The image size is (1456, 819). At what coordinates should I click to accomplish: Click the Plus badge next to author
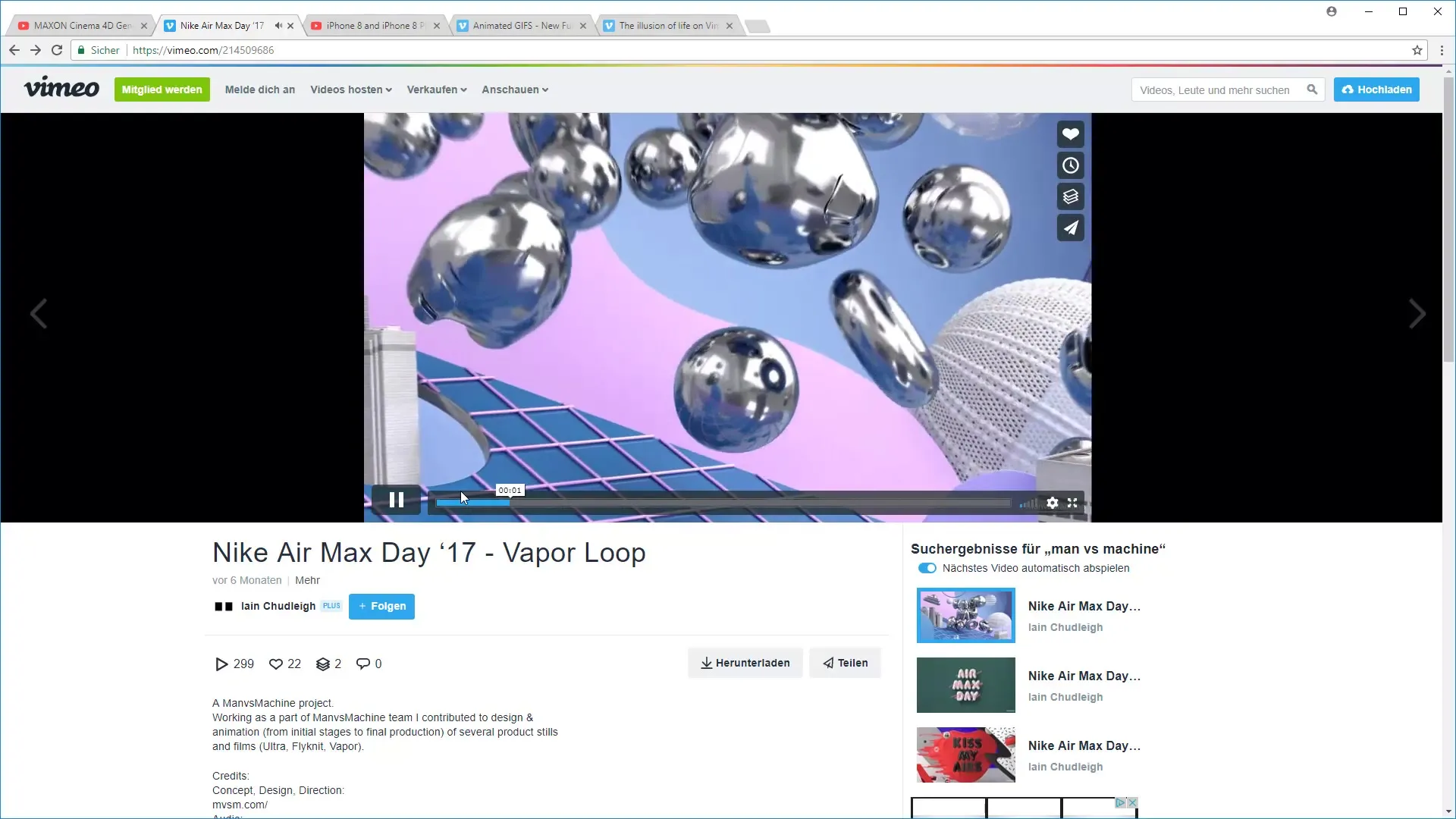331,606
